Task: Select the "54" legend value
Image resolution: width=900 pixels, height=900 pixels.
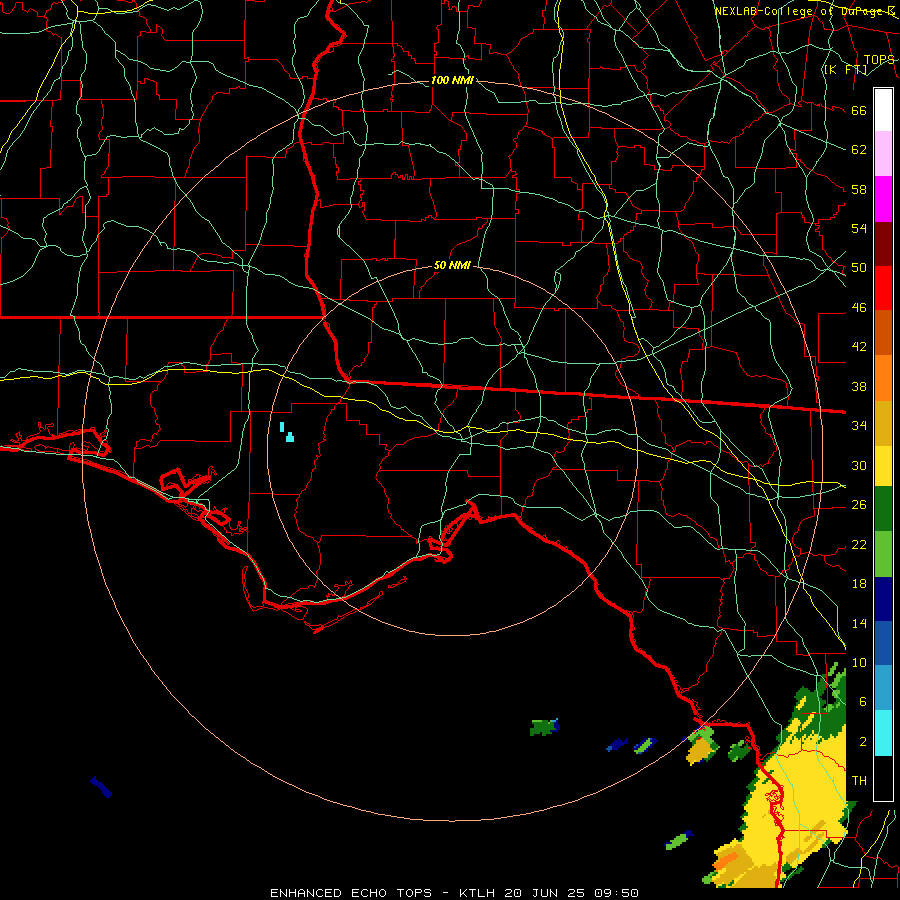Action: (859, 228)
